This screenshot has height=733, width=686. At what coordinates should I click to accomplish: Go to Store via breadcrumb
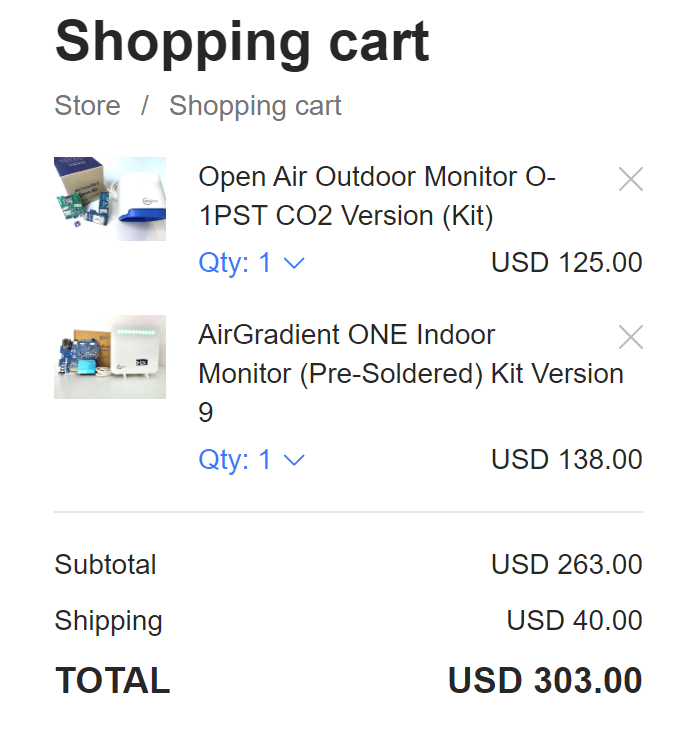click(x=87, y=105)
